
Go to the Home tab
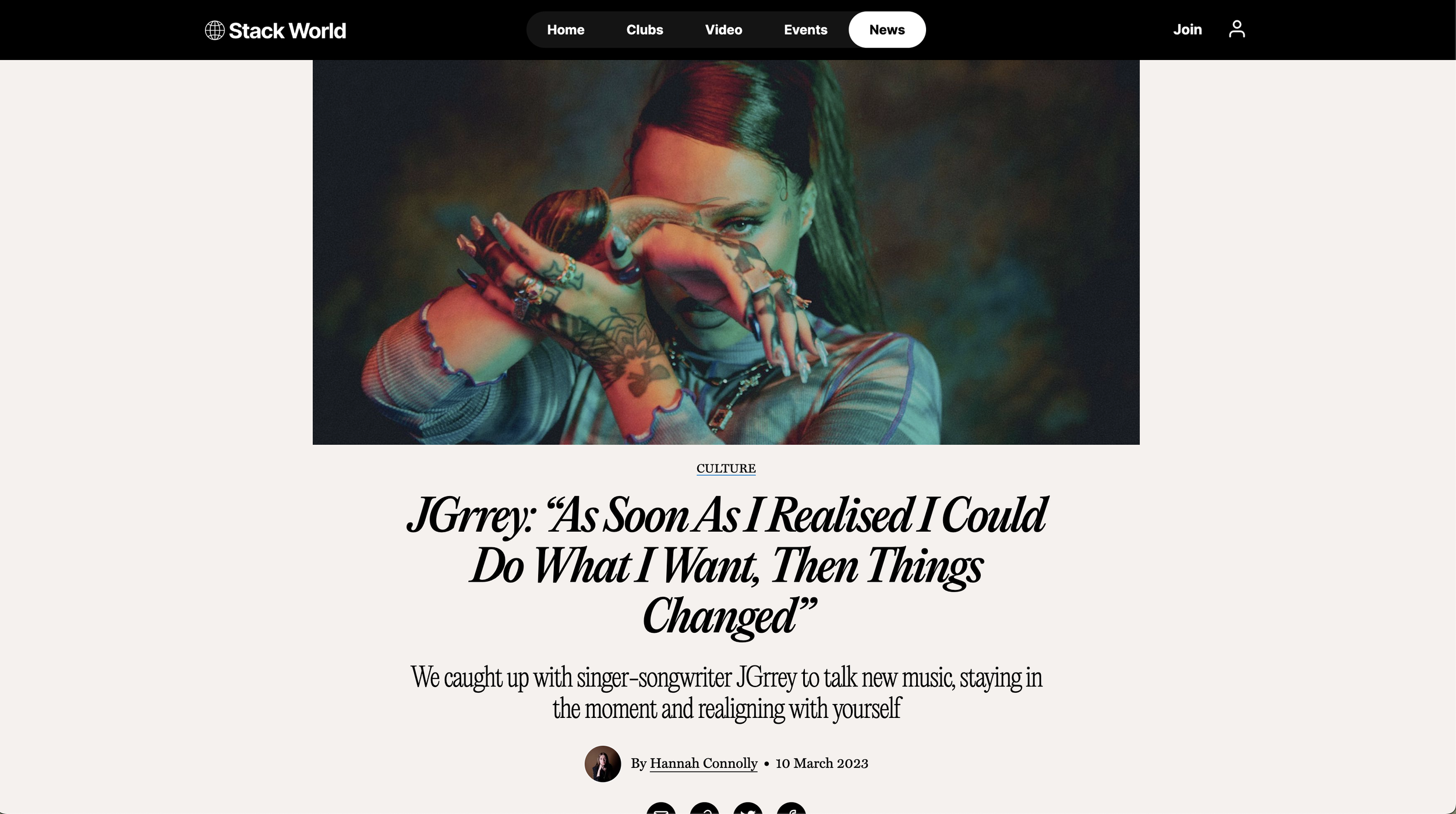pyautogui.click(x=566, y=30)
